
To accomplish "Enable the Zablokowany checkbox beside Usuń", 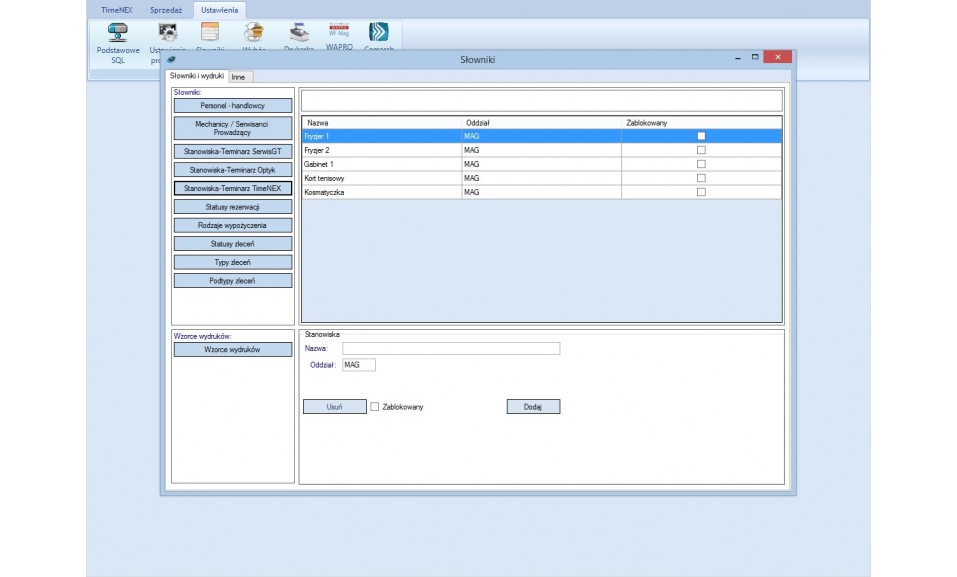I will click(x=375, y=407).
